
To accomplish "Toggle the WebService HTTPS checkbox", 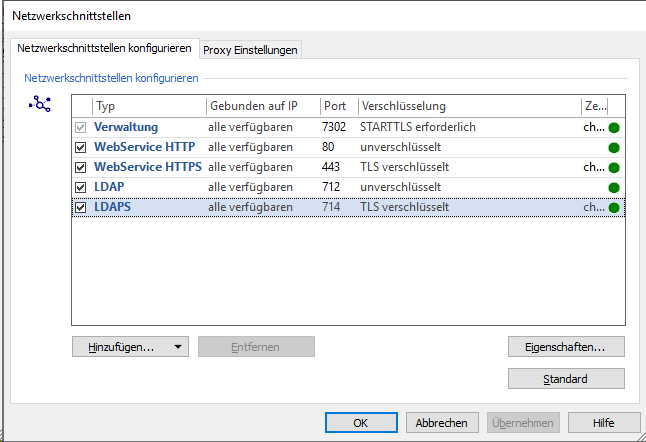I will click(x=82, y=168).
